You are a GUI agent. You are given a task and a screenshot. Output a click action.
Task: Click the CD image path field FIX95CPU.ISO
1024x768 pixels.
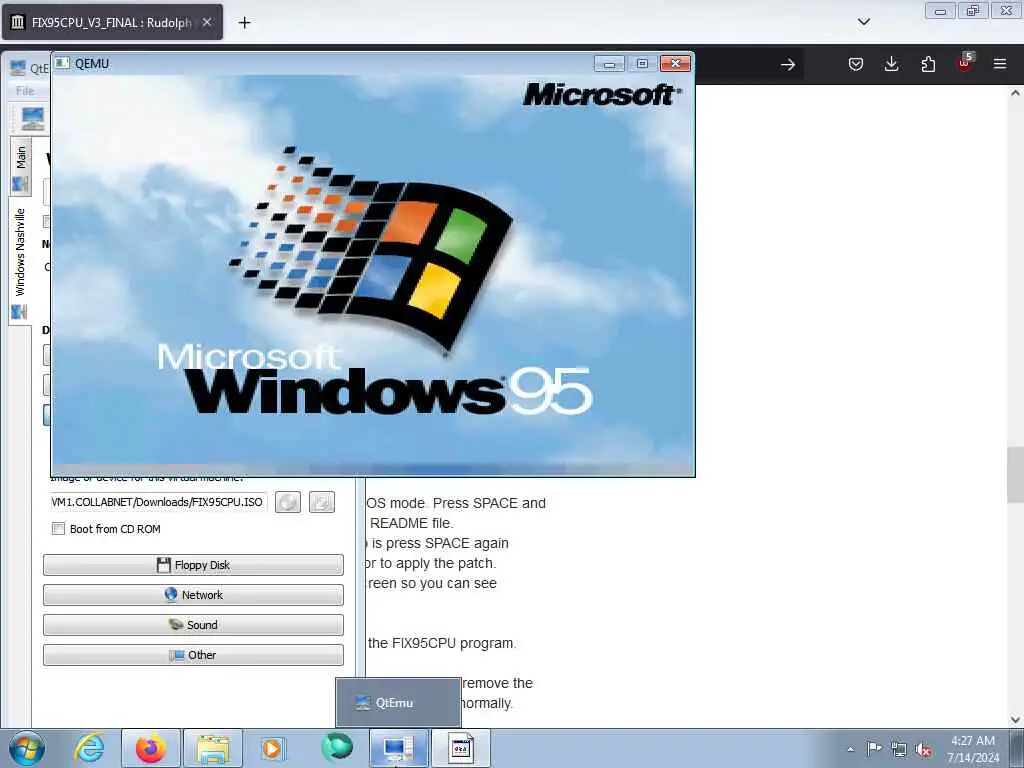(157, 502)
